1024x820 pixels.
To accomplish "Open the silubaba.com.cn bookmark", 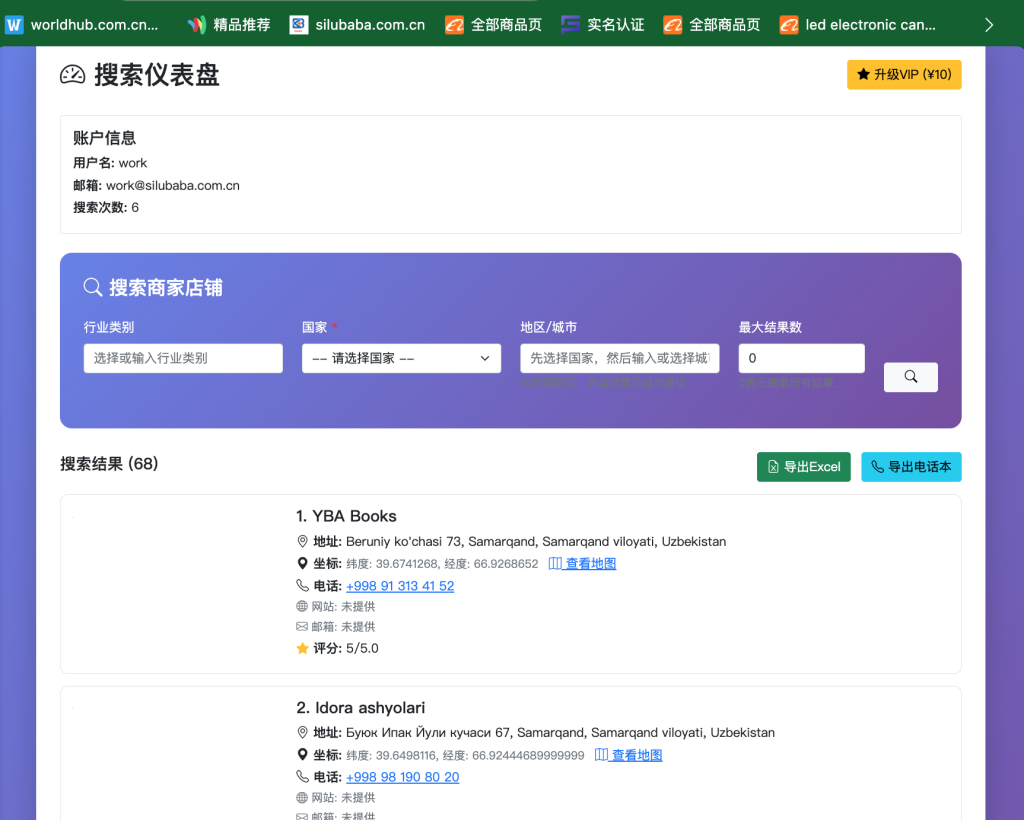I will coord(358,25).
